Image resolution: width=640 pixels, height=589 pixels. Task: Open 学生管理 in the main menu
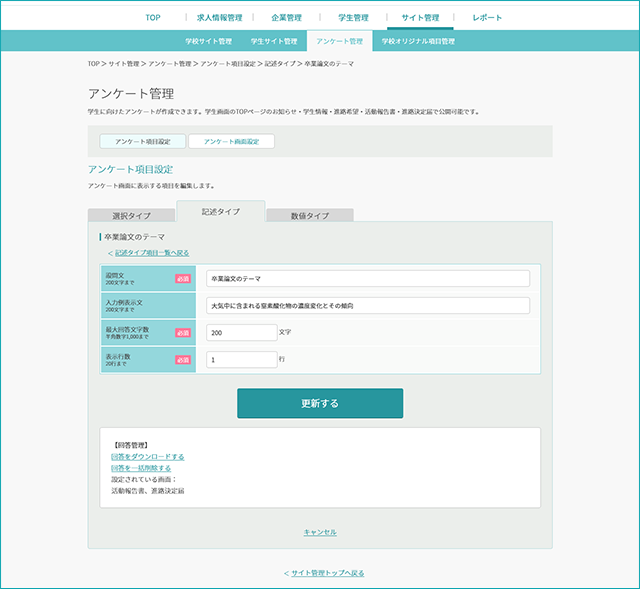point(353,18)
